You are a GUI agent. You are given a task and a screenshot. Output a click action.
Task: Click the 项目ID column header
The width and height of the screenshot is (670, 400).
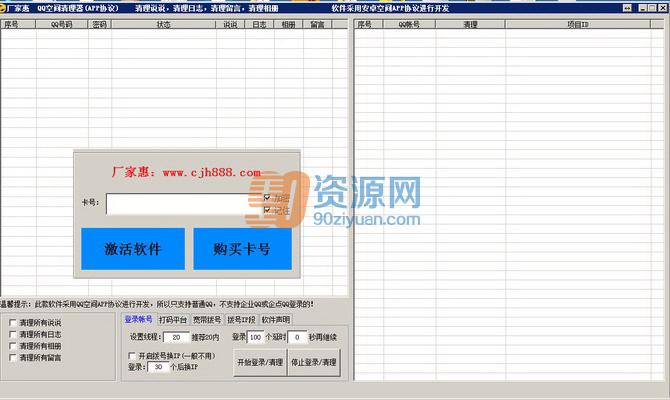[x=578, y=24]
